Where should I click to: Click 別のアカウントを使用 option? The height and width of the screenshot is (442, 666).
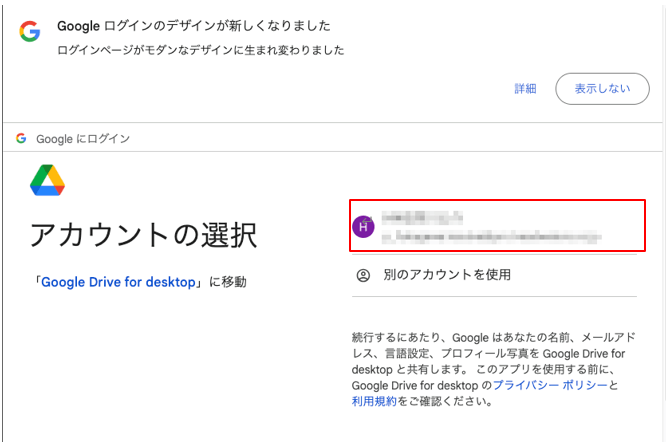tap(494, 275)
